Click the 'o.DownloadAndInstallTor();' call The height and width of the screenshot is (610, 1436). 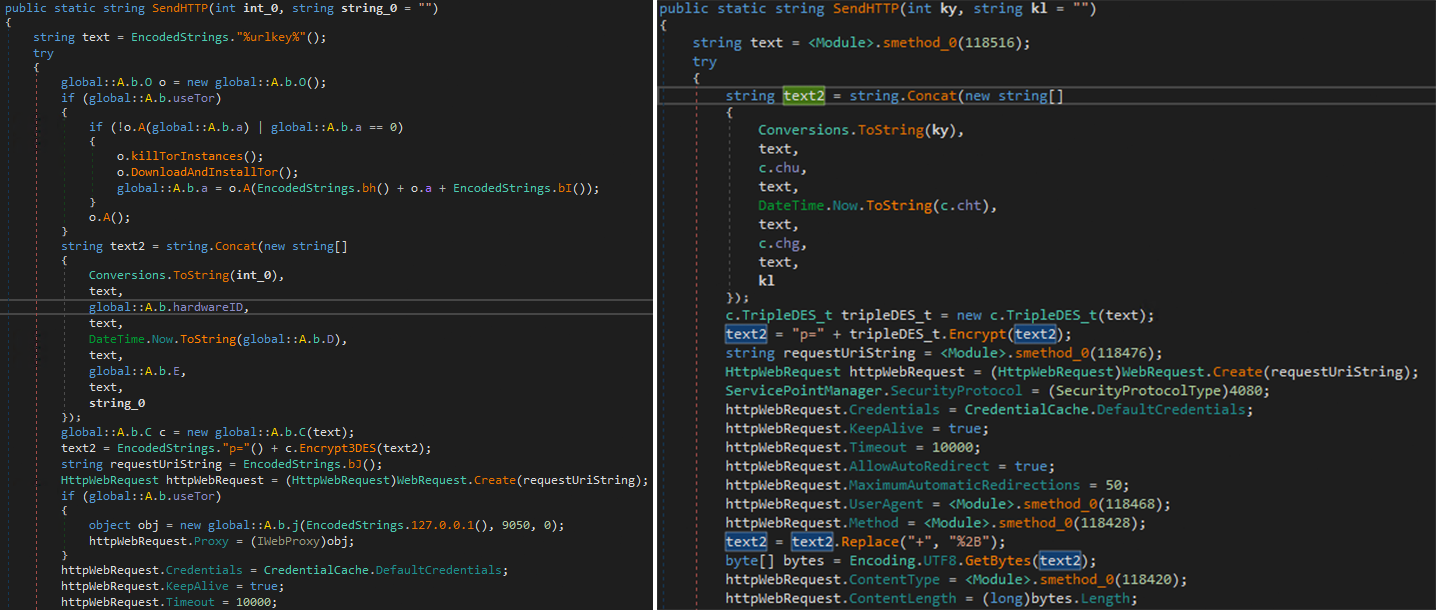coord(206,172)
